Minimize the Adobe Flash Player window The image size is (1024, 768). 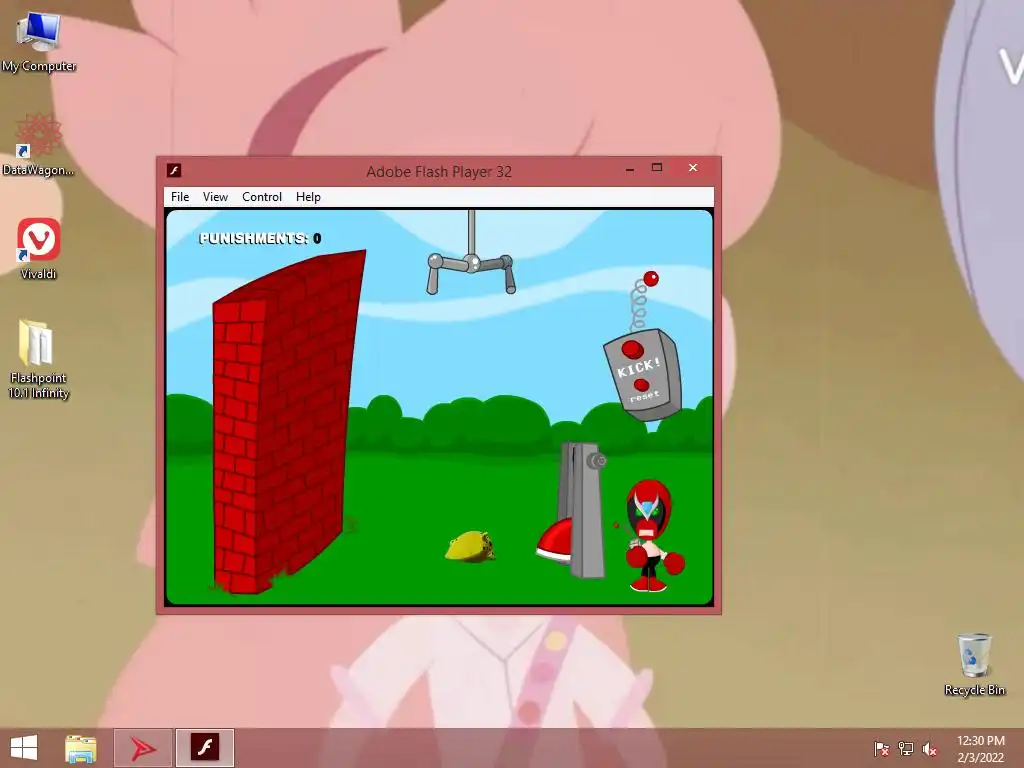tap(630, 168)
